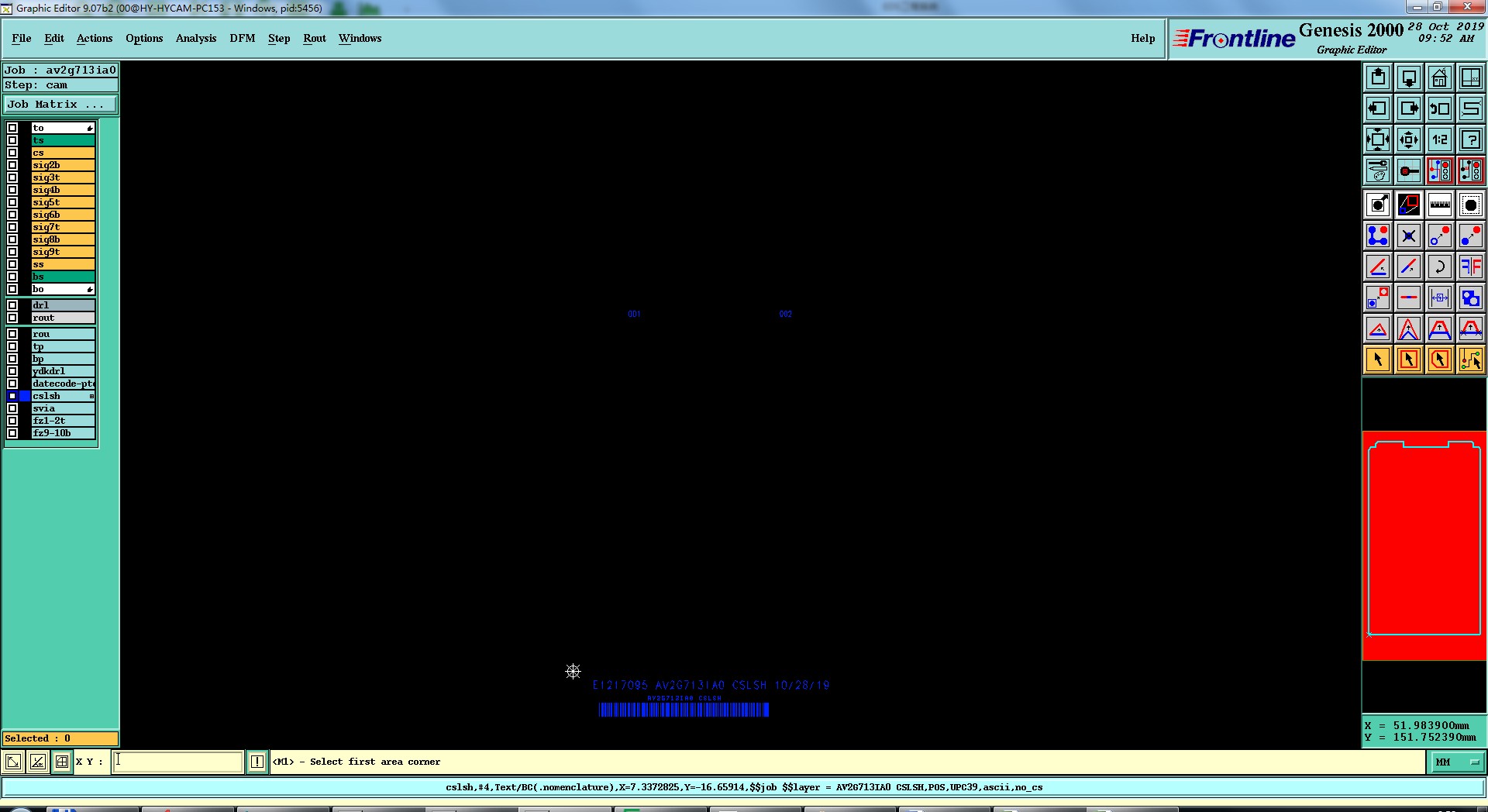Click the exclamation mark button beside XY field
Image resolution: width=1488 pixels, height=812 pixels.
pyautogui.click(x=257, y=762)
